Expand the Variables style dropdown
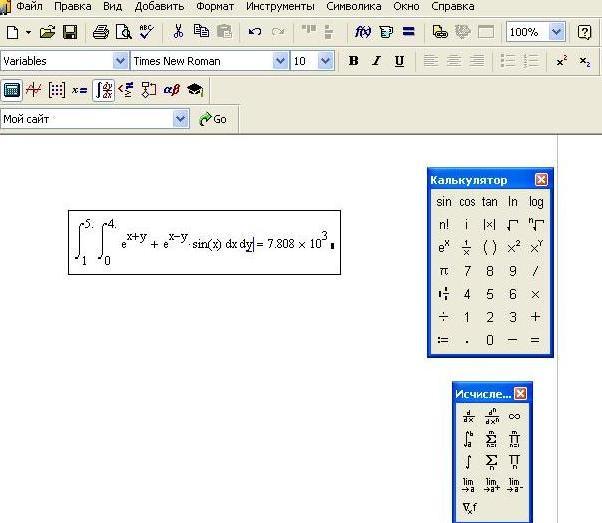This screenshot has width=602, height=523. (121, 61)
